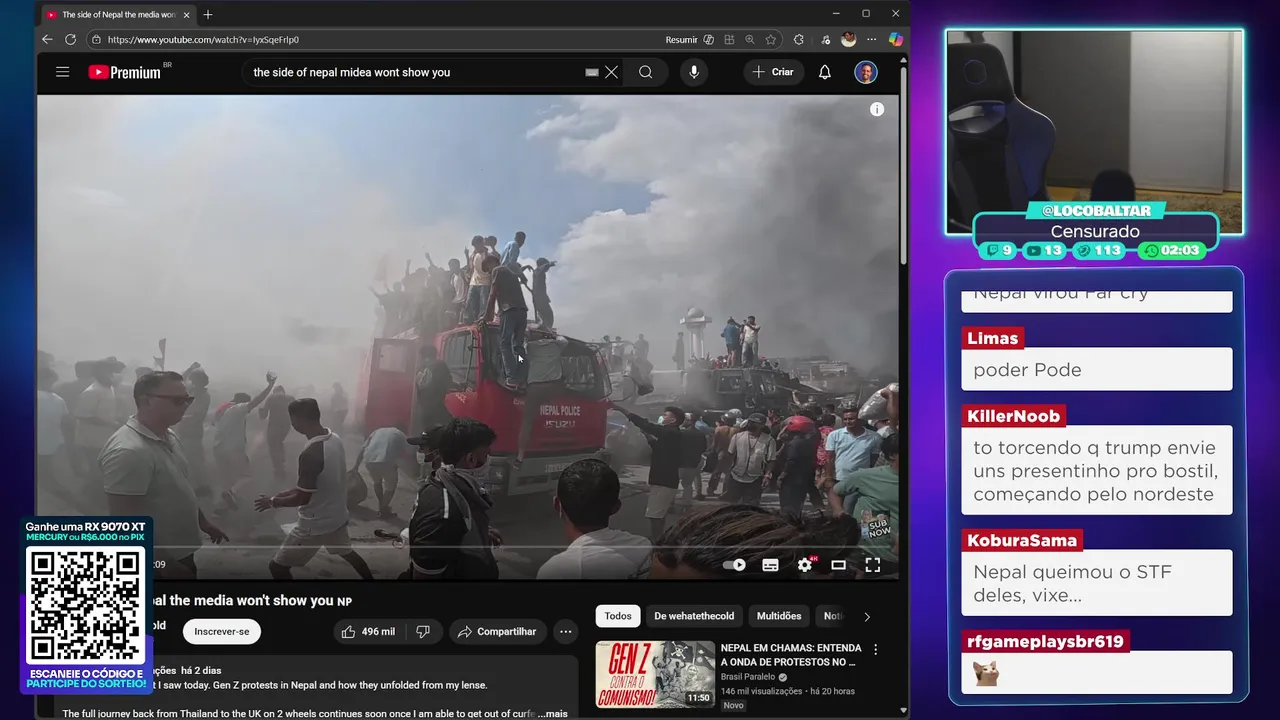Toggle the autoplay switch in player
Image resolution: width=1280 pixels, height=720 pixels.
click(x=734, y=565)
